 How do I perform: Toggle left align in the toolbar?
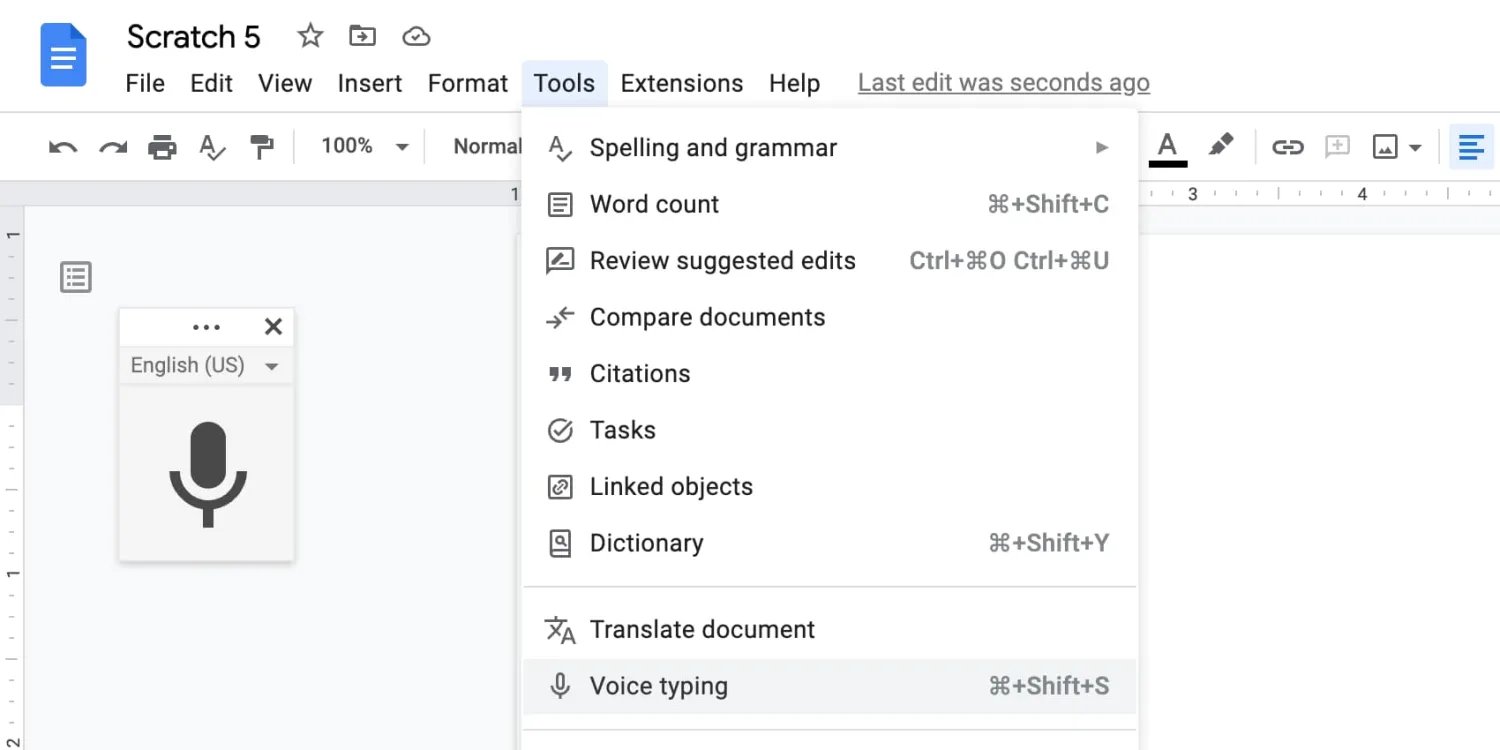pyautogui.click(x=1471, y=148)
